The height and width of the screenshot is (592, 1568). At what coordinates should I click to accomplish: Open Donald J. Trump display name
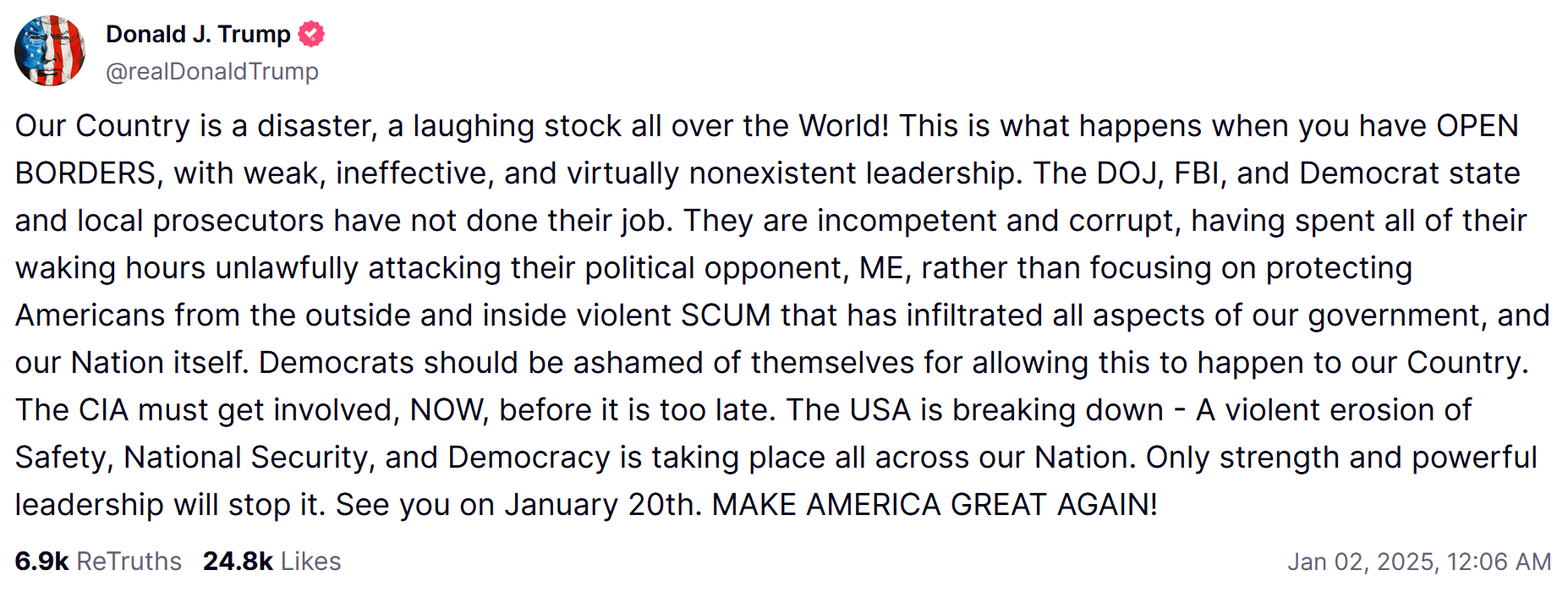tap(198, 35)
